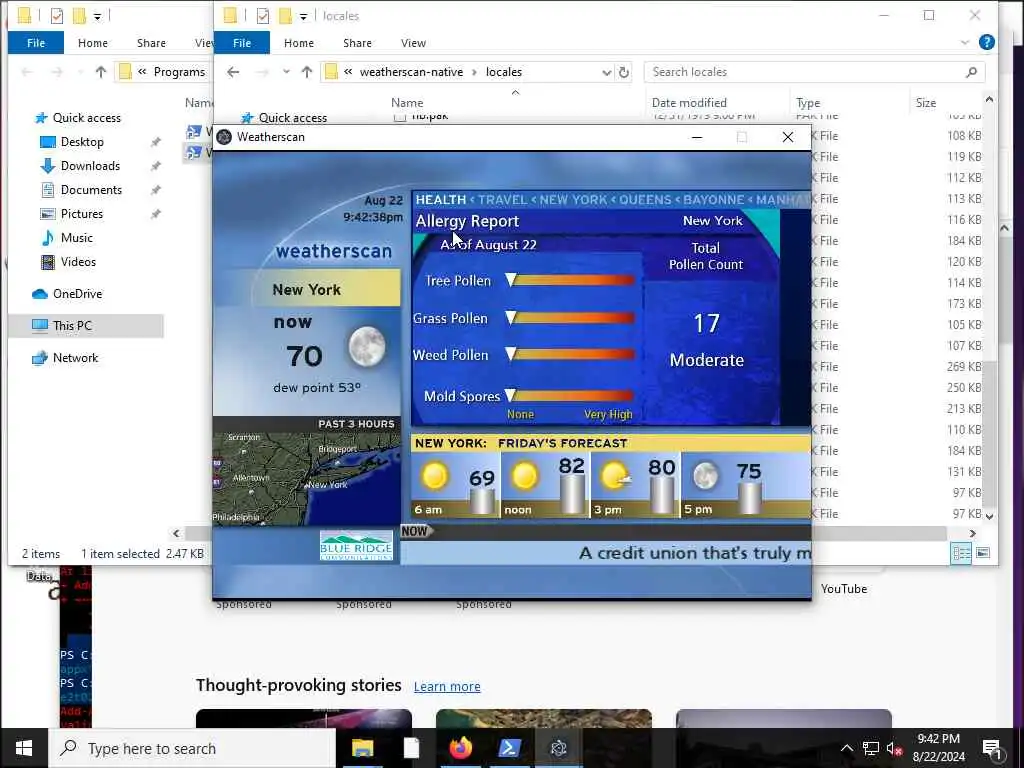
Task: Open File tab in Programs window
Action: tap(36, 43)
